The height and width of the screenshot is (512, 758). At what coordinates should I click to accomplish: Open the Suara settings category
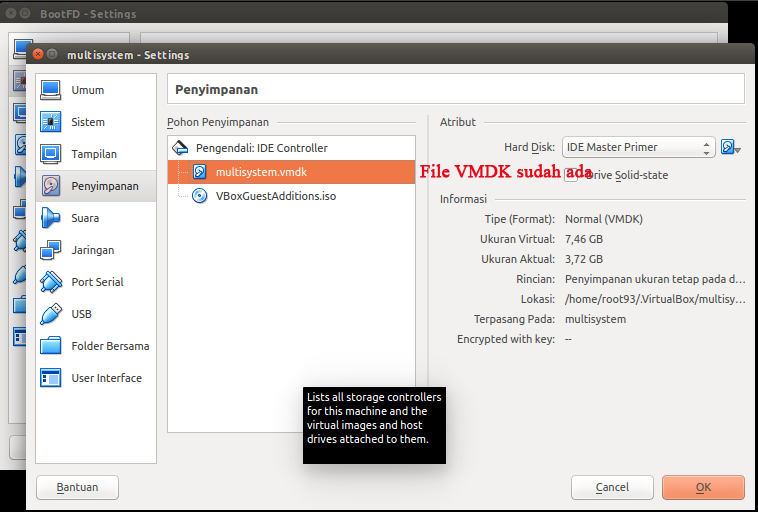pos(96,218)
